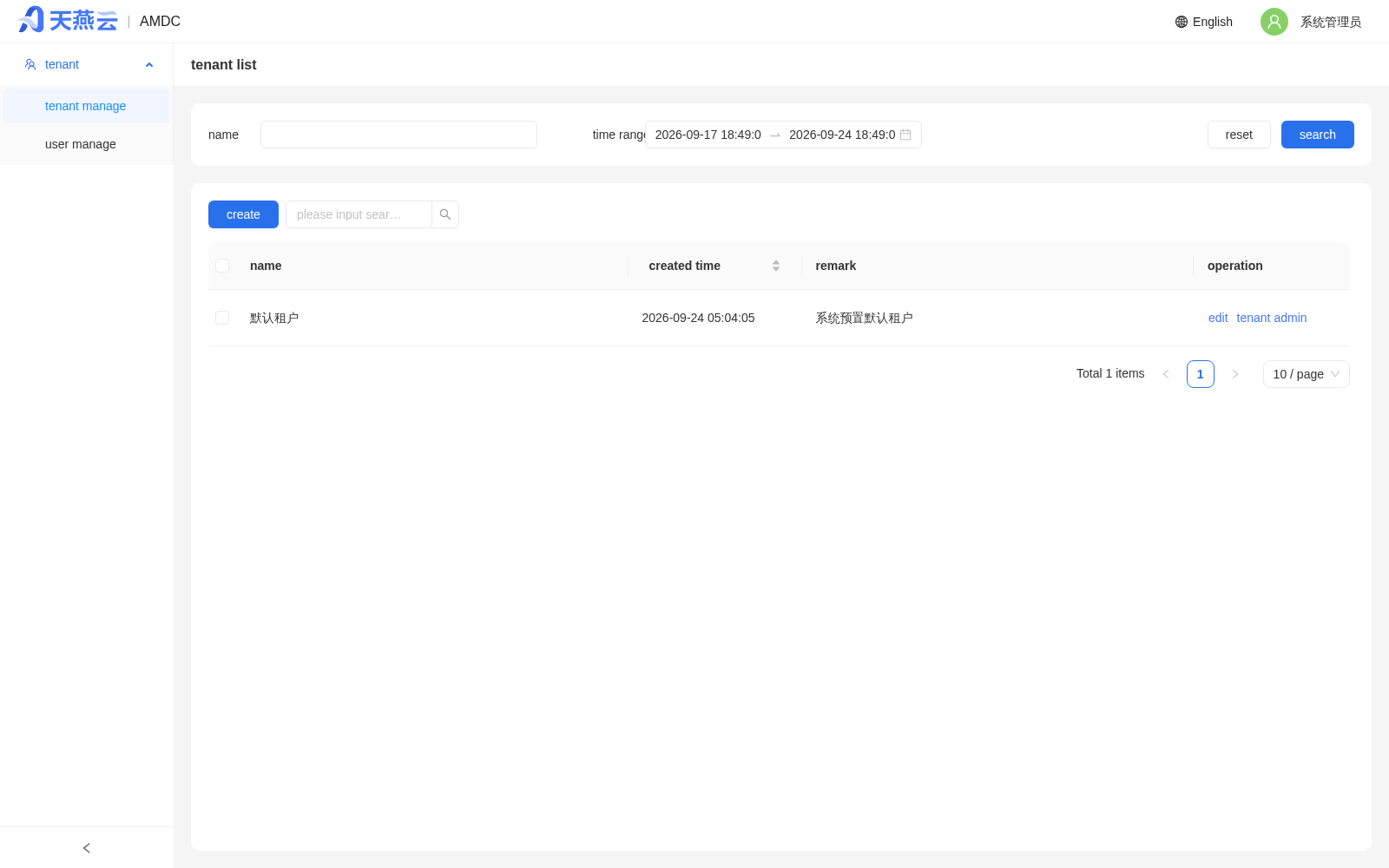Viewport: 1389px width, 868px height.
Task: Click the create button
Action: coord(243,214)
